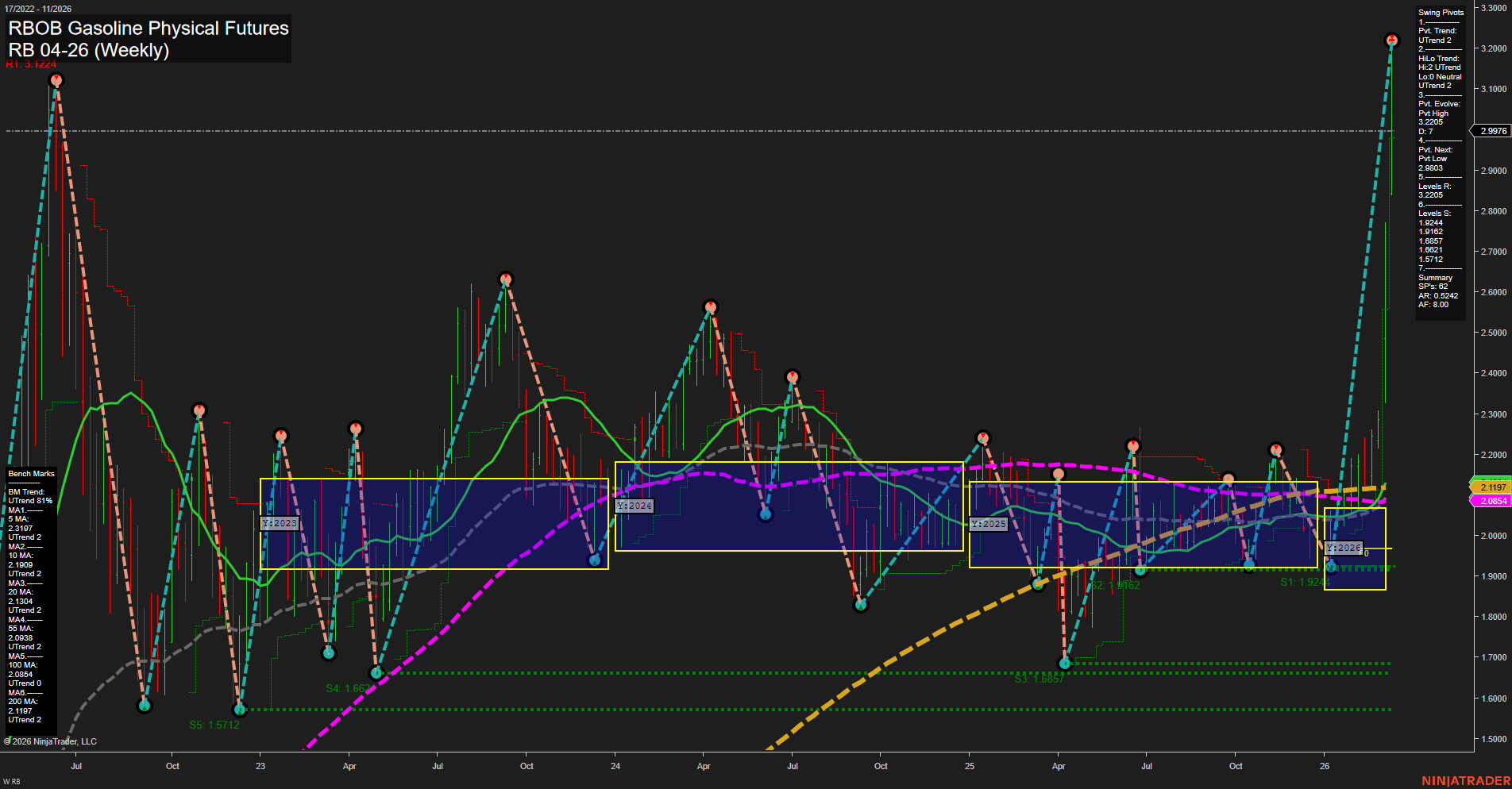Expand the Y:2026 year range box label
This screenshot has width=1512, height=789.
(x=1344, y=546)
